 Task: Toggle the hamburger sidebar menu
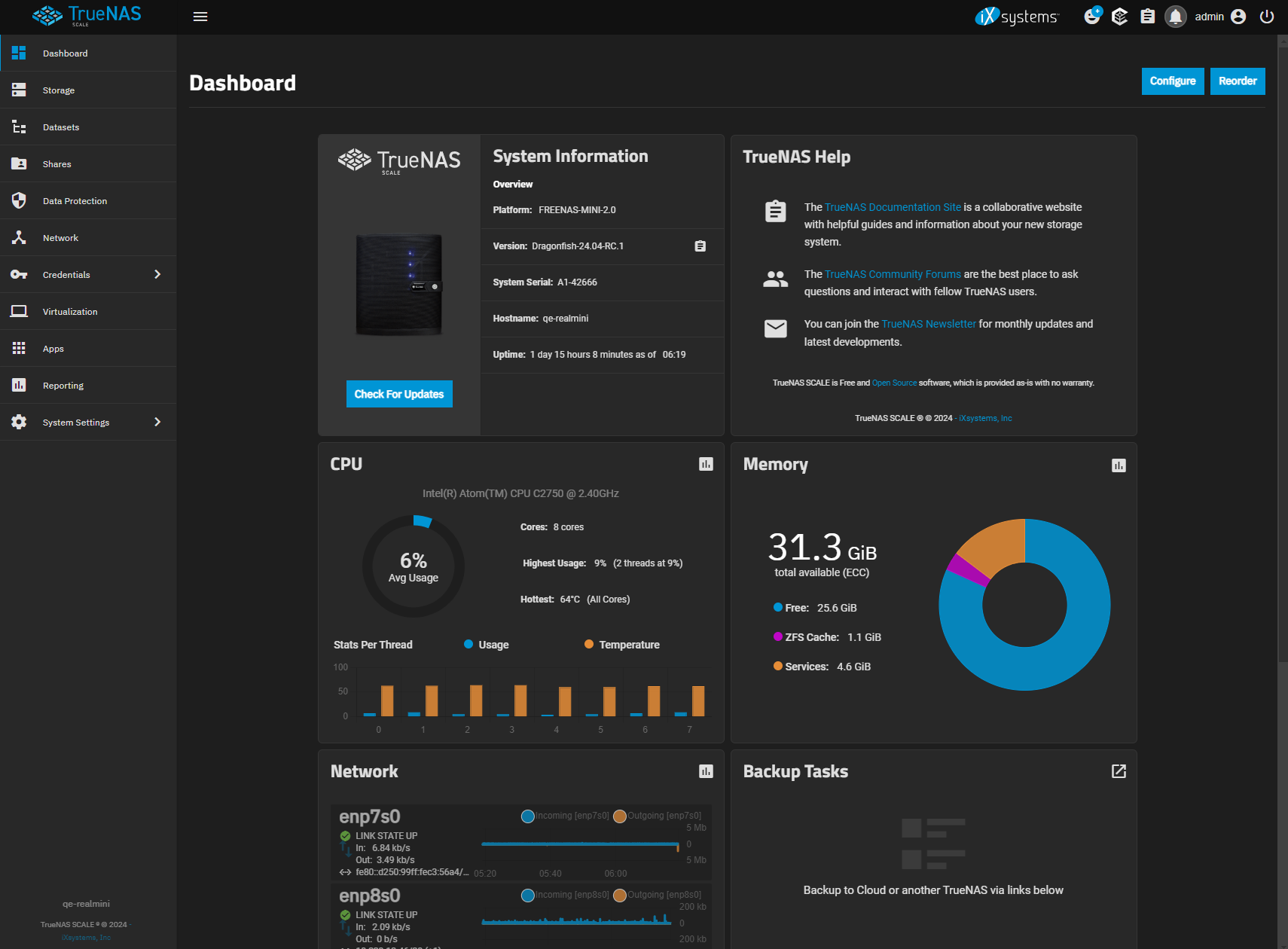coord(200,17)
